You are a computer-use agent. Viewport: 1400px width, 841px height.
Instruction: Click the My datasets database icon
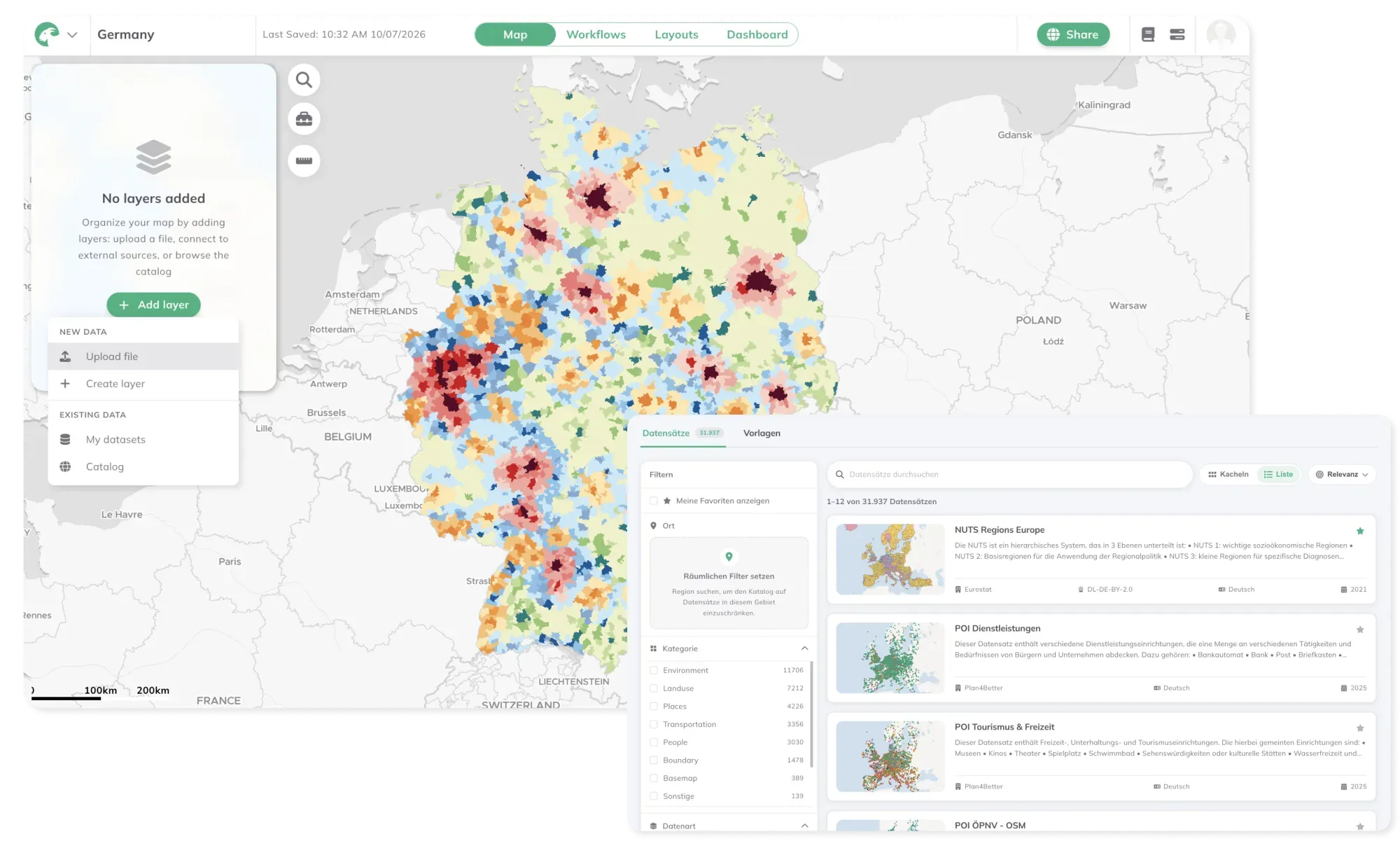coord(65,440)
